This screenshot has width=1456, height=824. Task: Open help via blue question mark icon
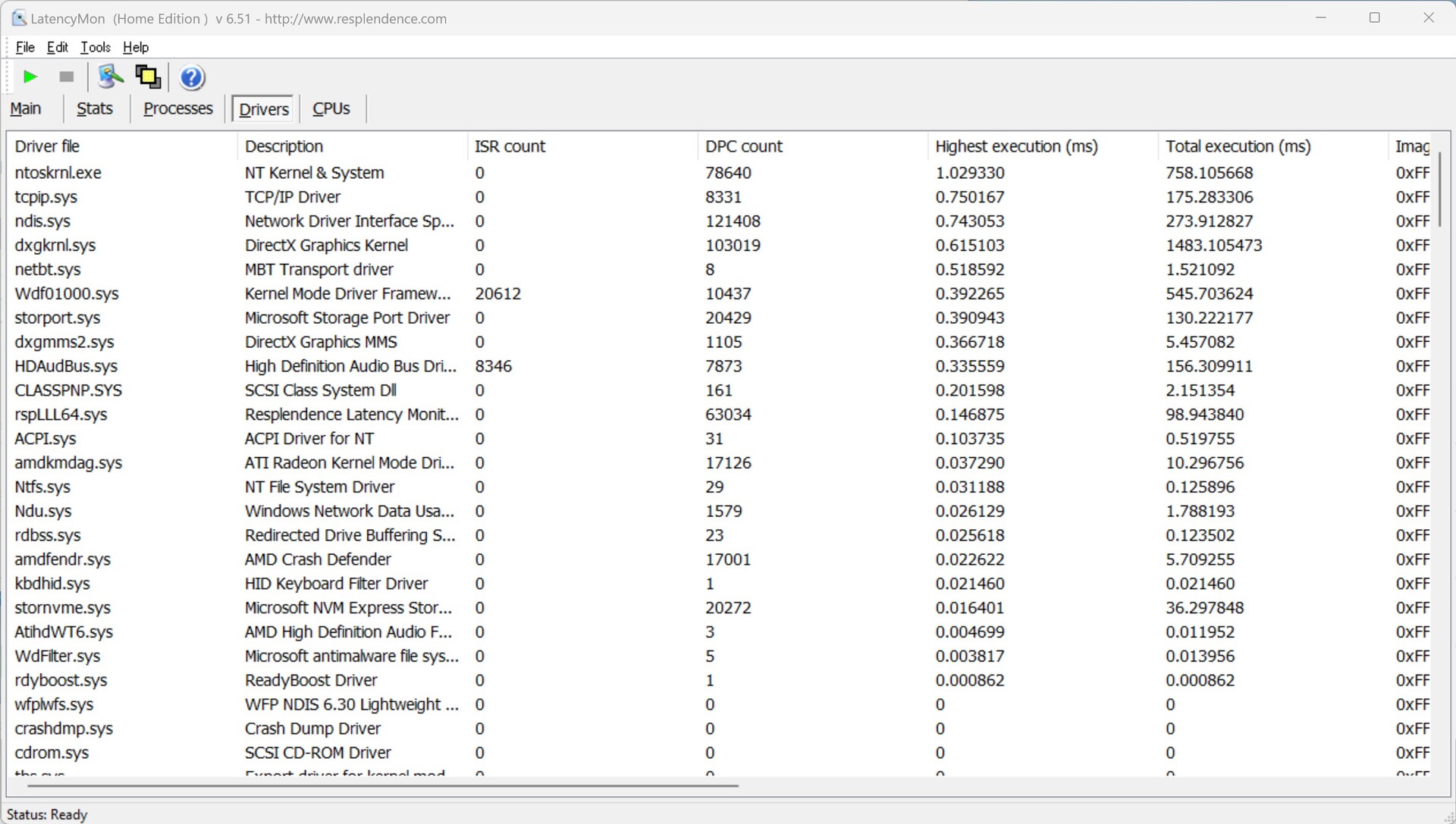coord(192,77)
